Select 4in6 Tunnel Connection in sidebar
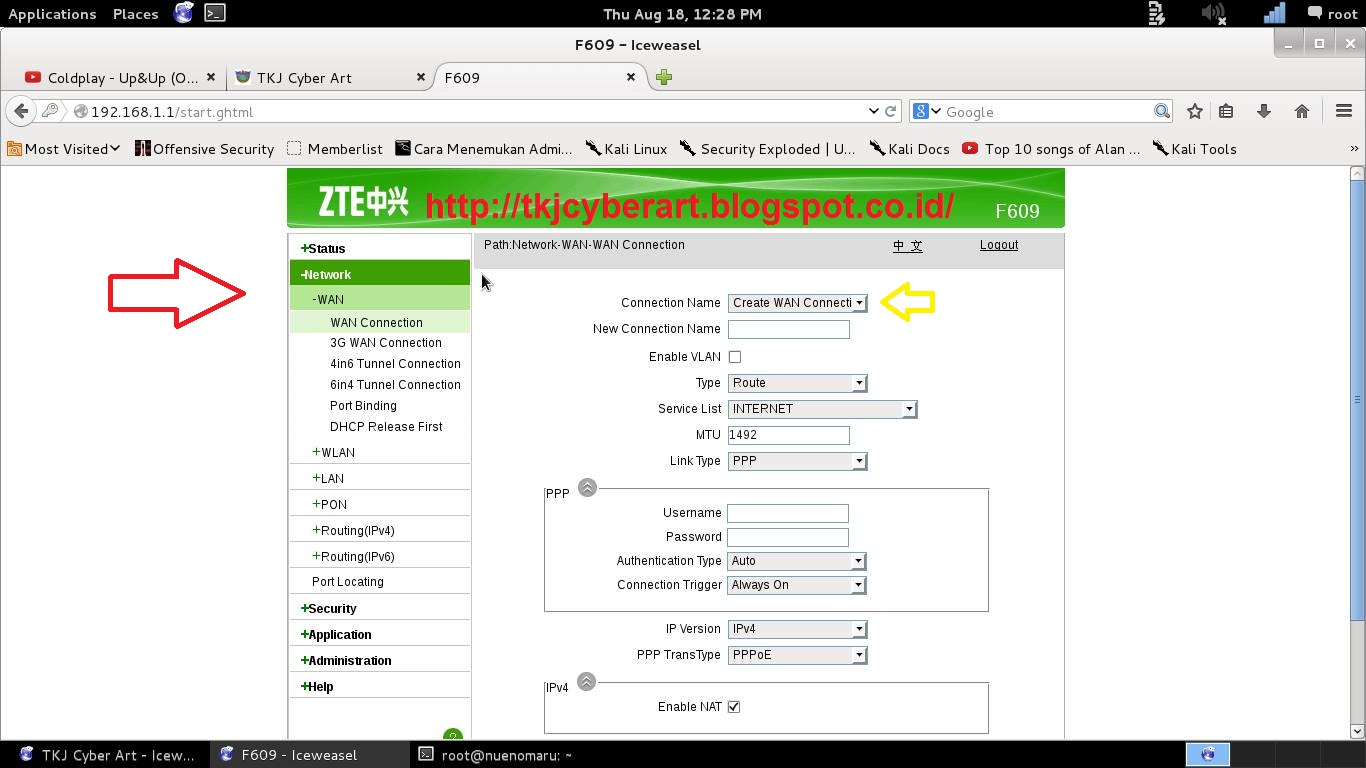This screenshot has height=768, width=1366. pos(395,363)
